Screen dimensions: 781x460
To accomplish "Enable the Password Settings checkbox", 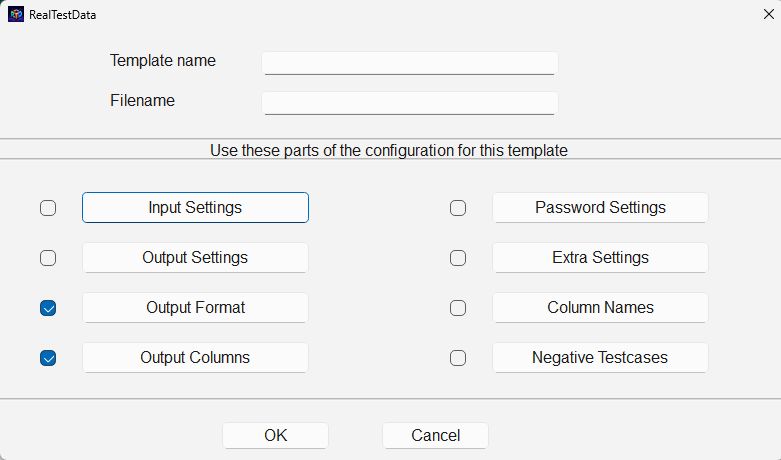I will (458, 208).
